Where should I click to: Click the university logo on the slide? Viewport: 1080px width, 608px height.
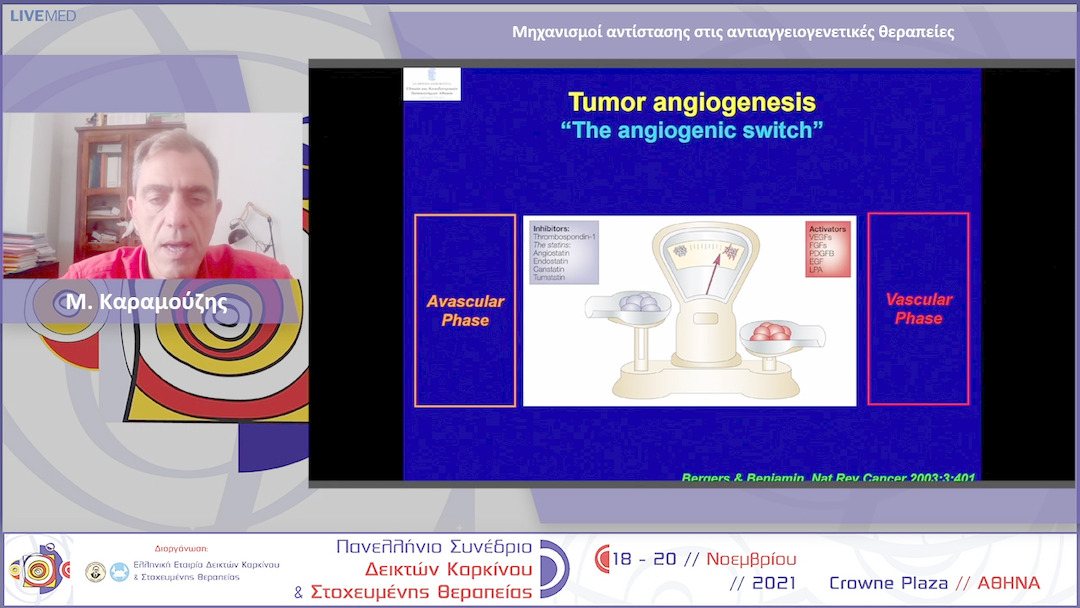(x=432, y=84)
